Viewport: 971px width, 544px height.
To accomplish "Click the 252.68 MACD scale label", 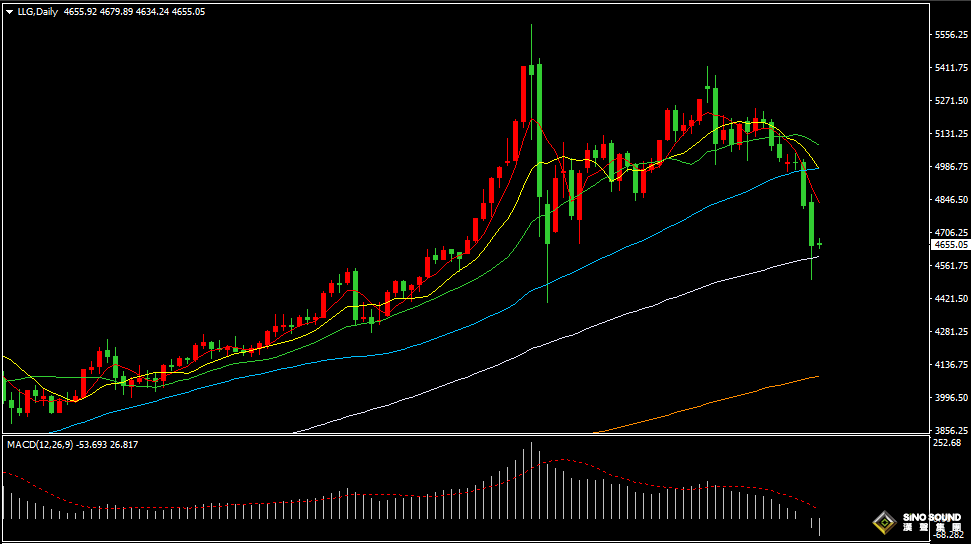I will point(946,443).
